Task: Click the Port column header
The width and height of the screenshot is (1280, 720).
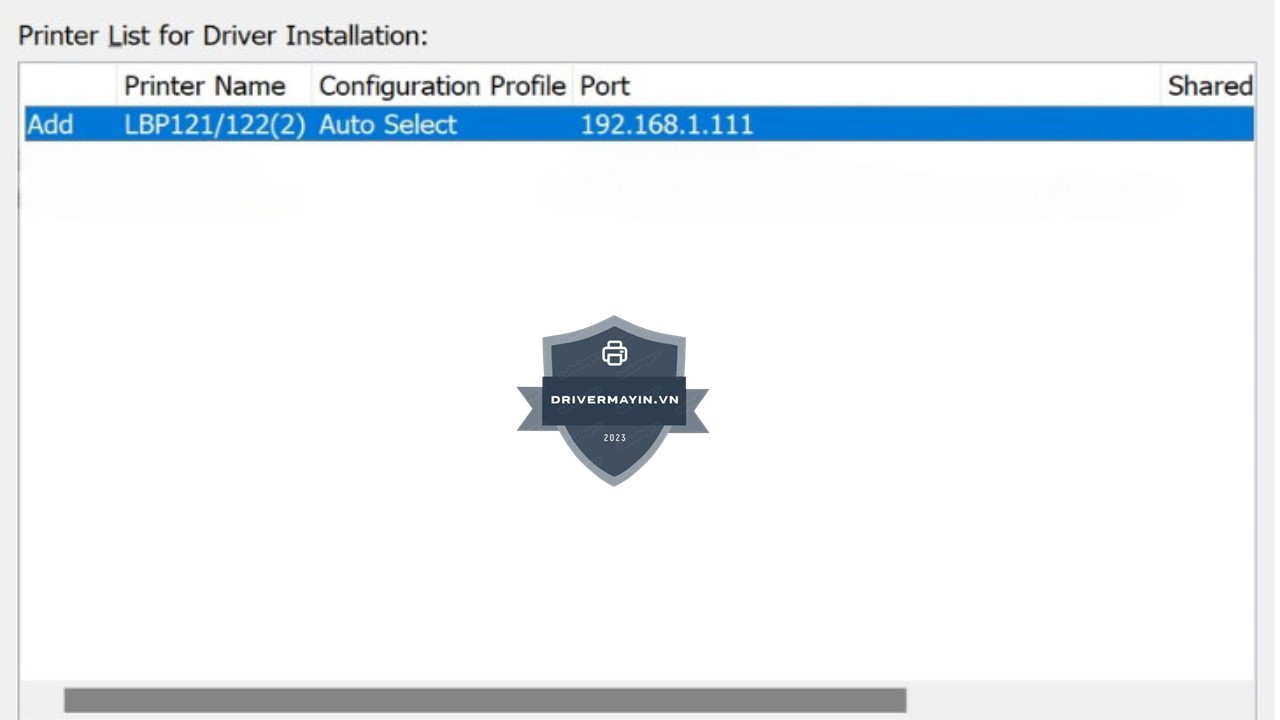Action: tap(605, 86)
